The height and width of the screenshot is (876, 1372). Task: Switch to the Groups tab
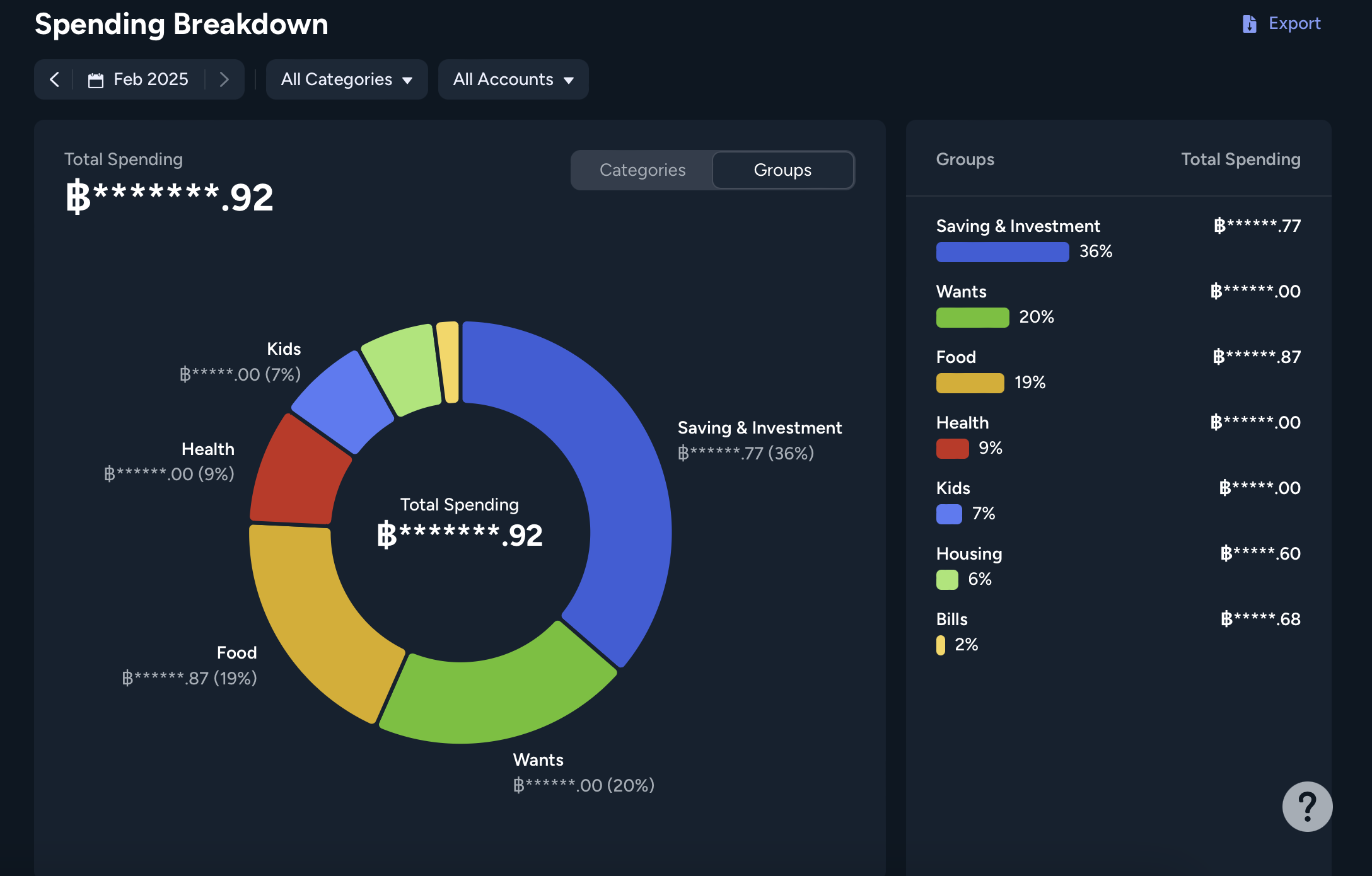click(782, 170)
